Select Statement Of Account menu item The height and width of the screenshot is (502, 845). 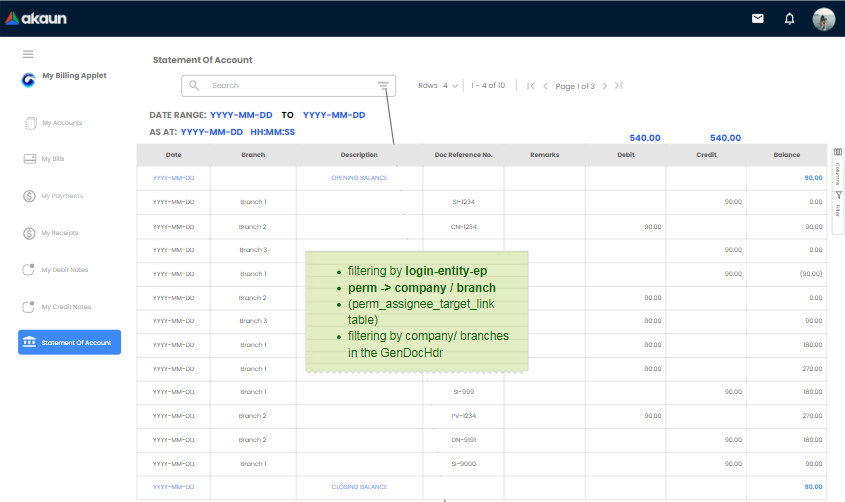[69, 343]
